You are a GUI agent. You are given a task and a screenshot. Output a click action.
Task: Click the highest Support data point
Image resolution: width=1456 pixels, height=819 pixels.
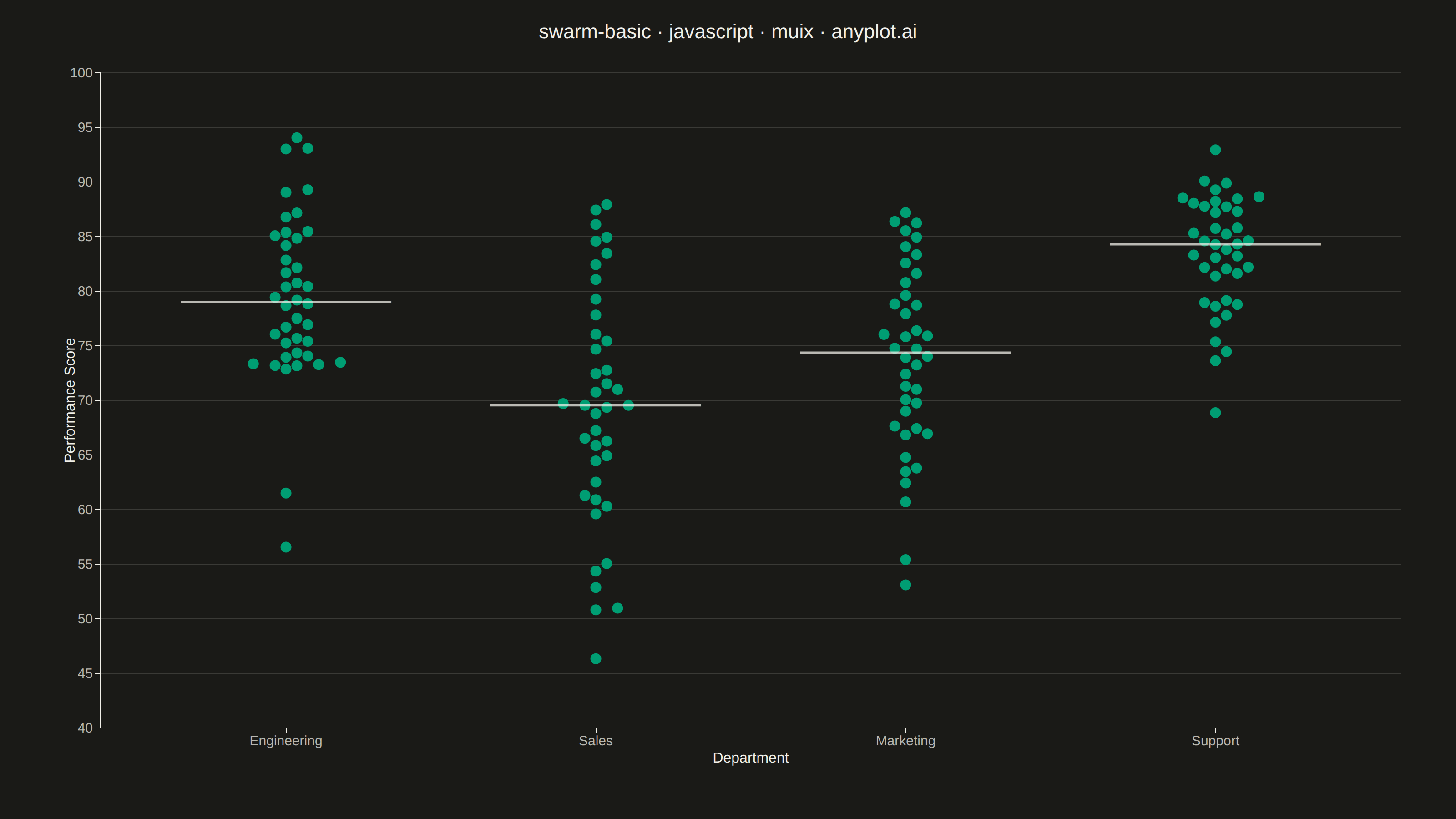pyautogui.click(x=1215, y=150)
